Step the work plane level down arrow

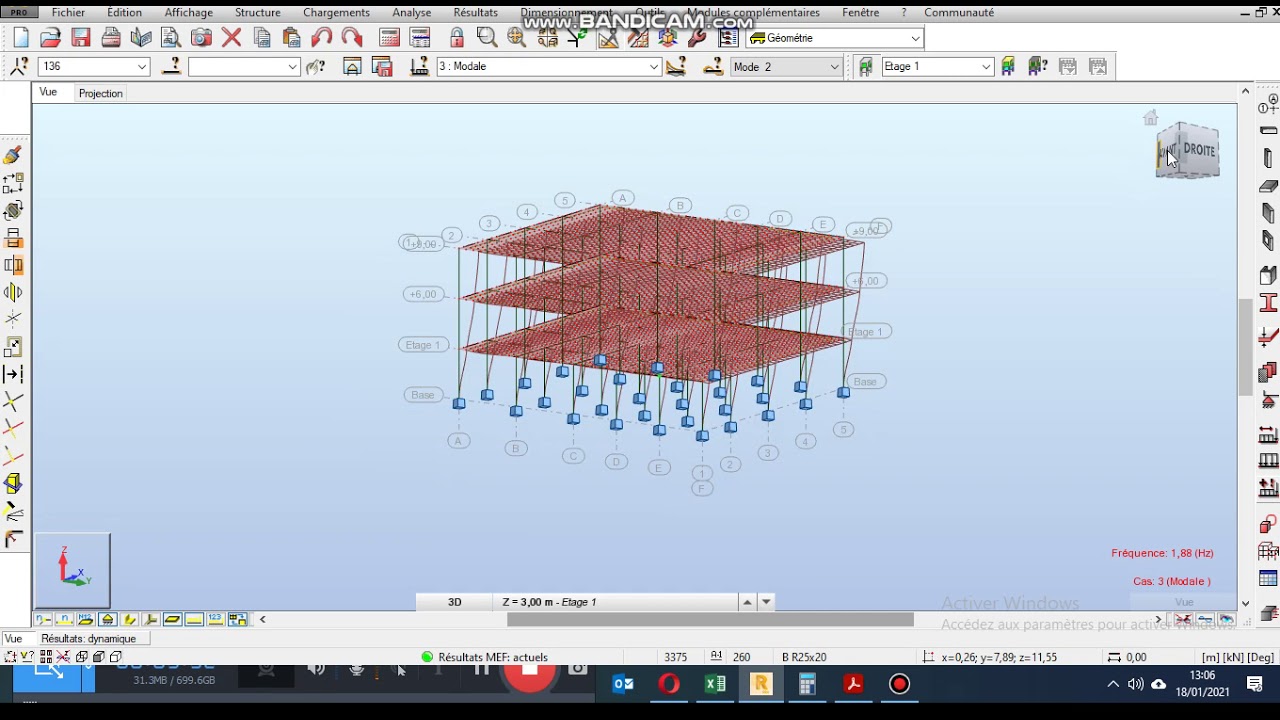tap(766, 602)
